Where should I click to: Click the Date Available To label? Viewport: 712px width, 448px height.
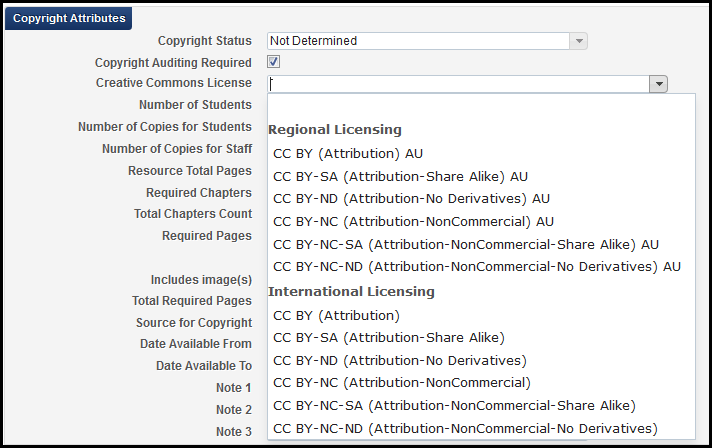[204, 365]
